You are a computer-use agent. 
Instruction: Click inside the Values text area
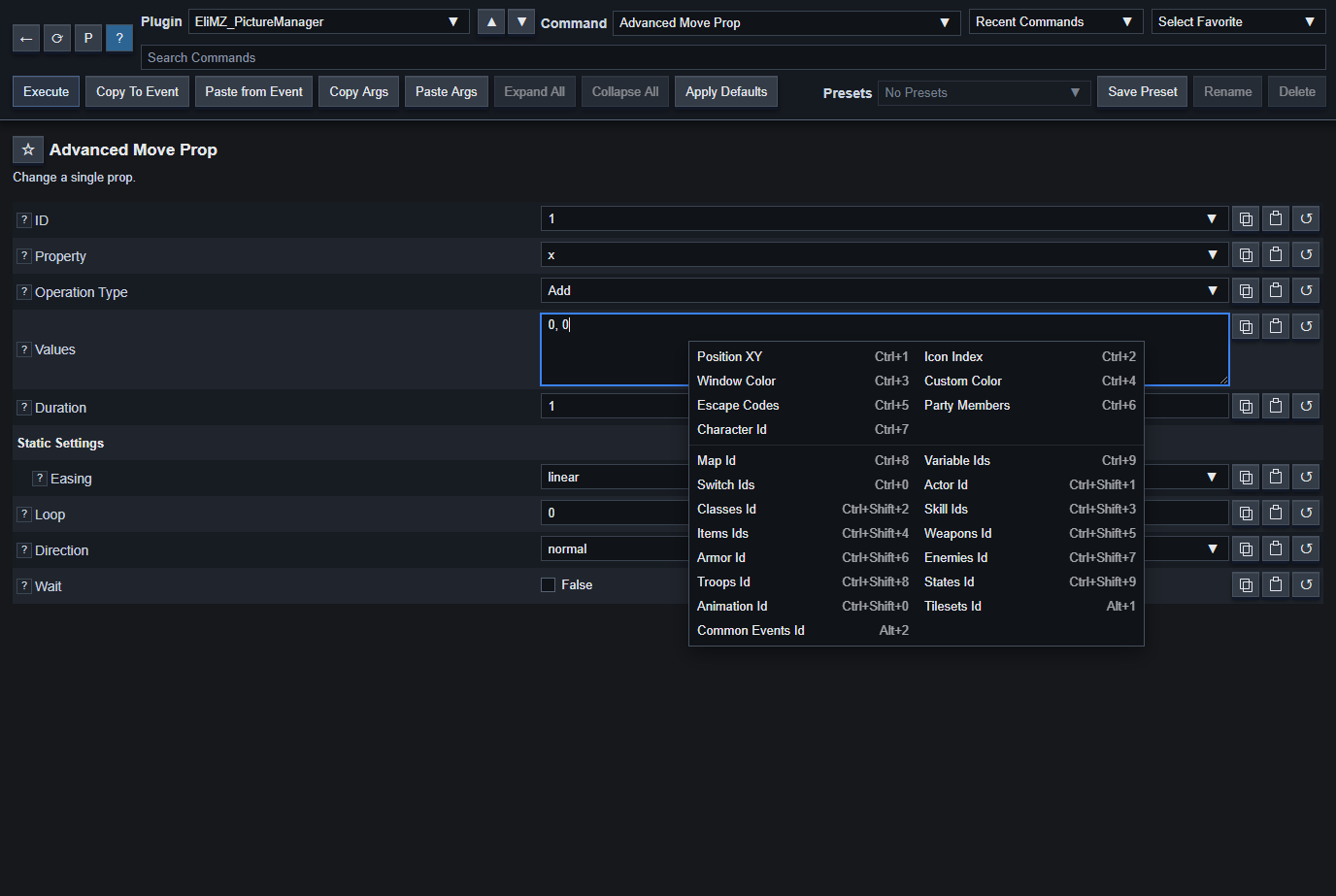click(x=885, y=349)
